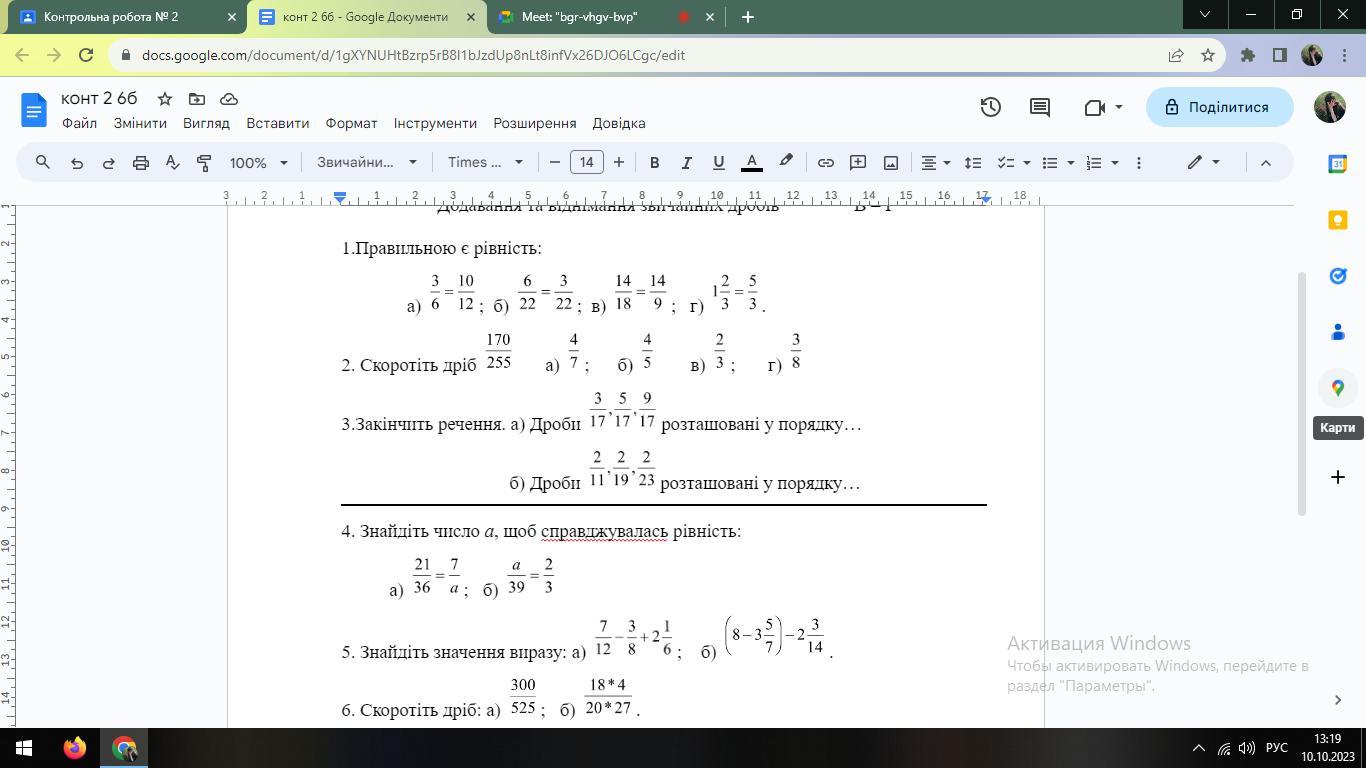Undo the last action
1366x768 pixels.
click(x=76, y=162)
